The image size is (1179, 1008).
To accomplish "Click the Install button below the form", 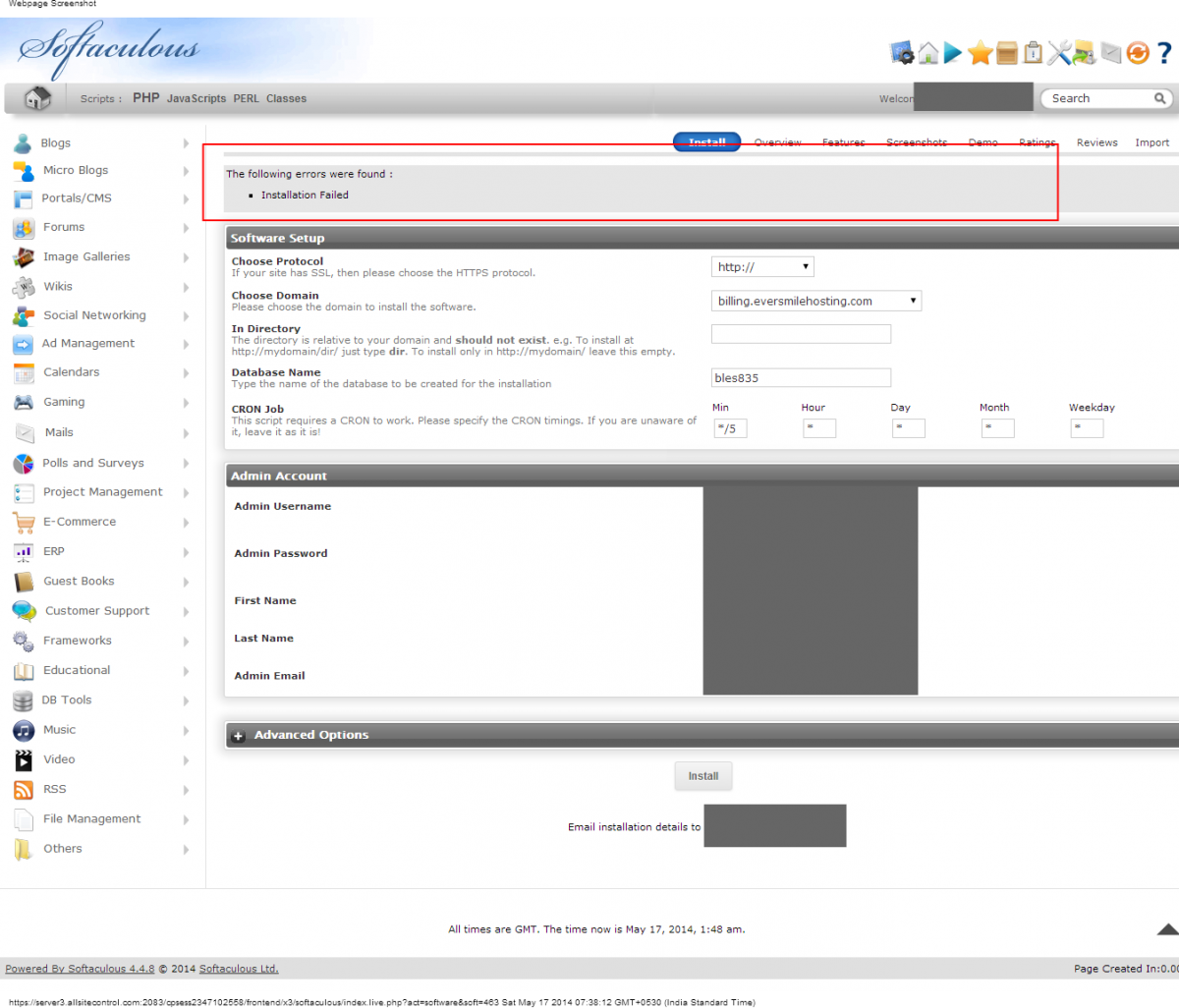I will [x=703, y=776].
